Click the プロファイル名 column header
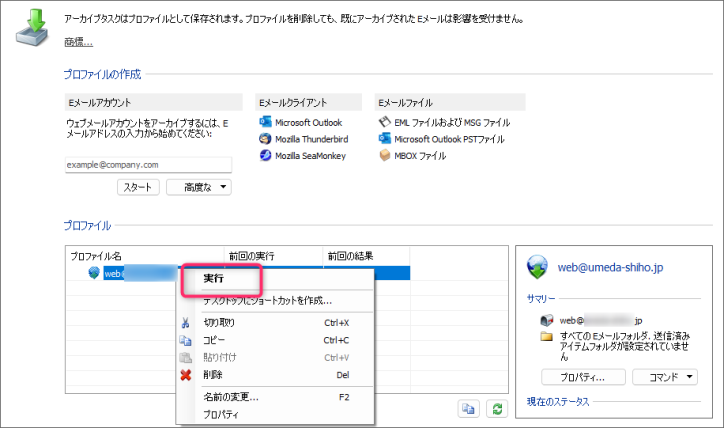Image resolution: width=724 pixels, height=428 pixels. [145, 256]
